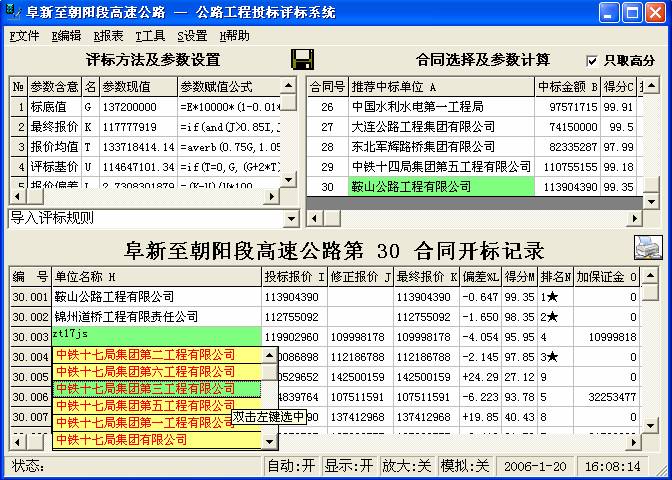Click the 报价均值 parameter cell
The width and height of the screenshot is (672, 480).
(x=54, y=147)
